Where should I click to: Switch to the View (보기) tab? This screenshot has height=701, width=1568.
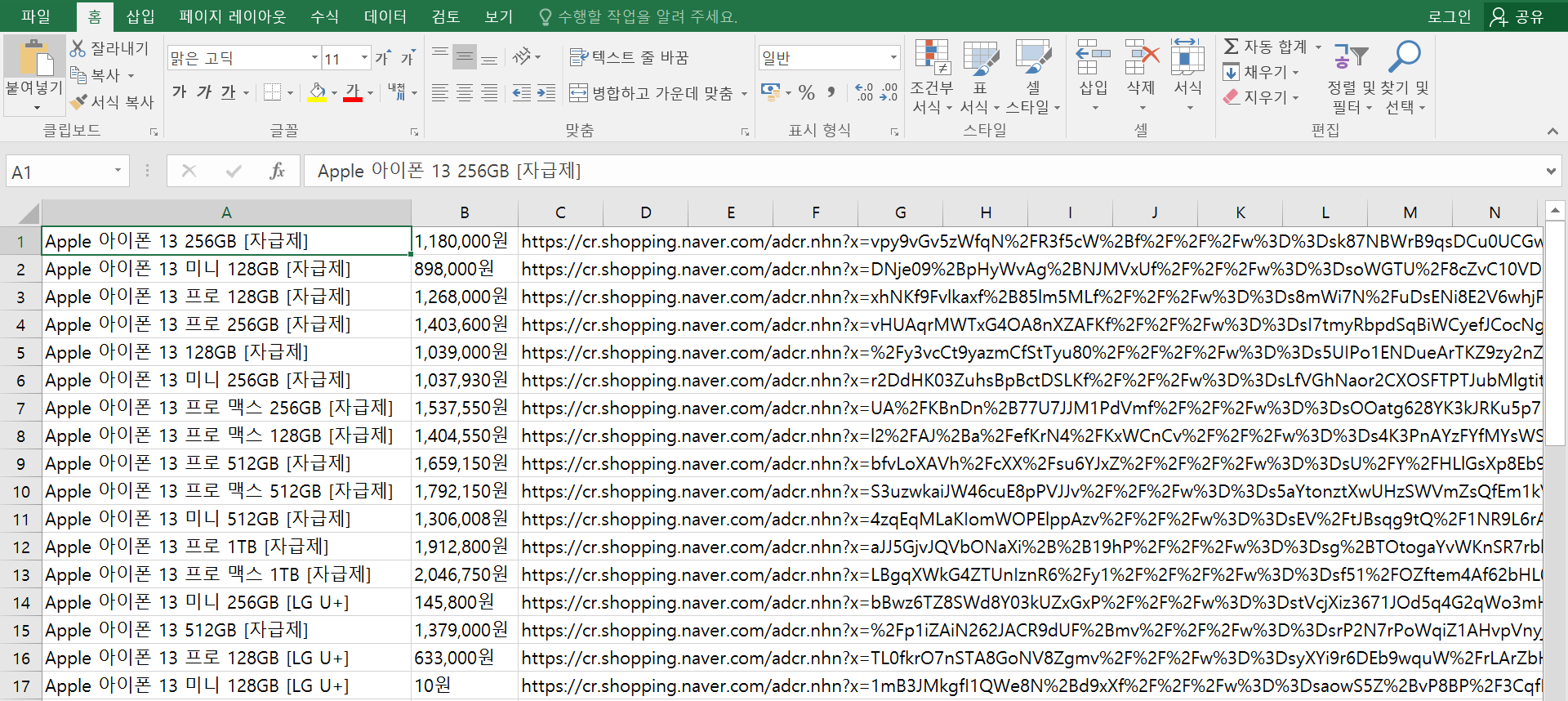tap(499, 16)
